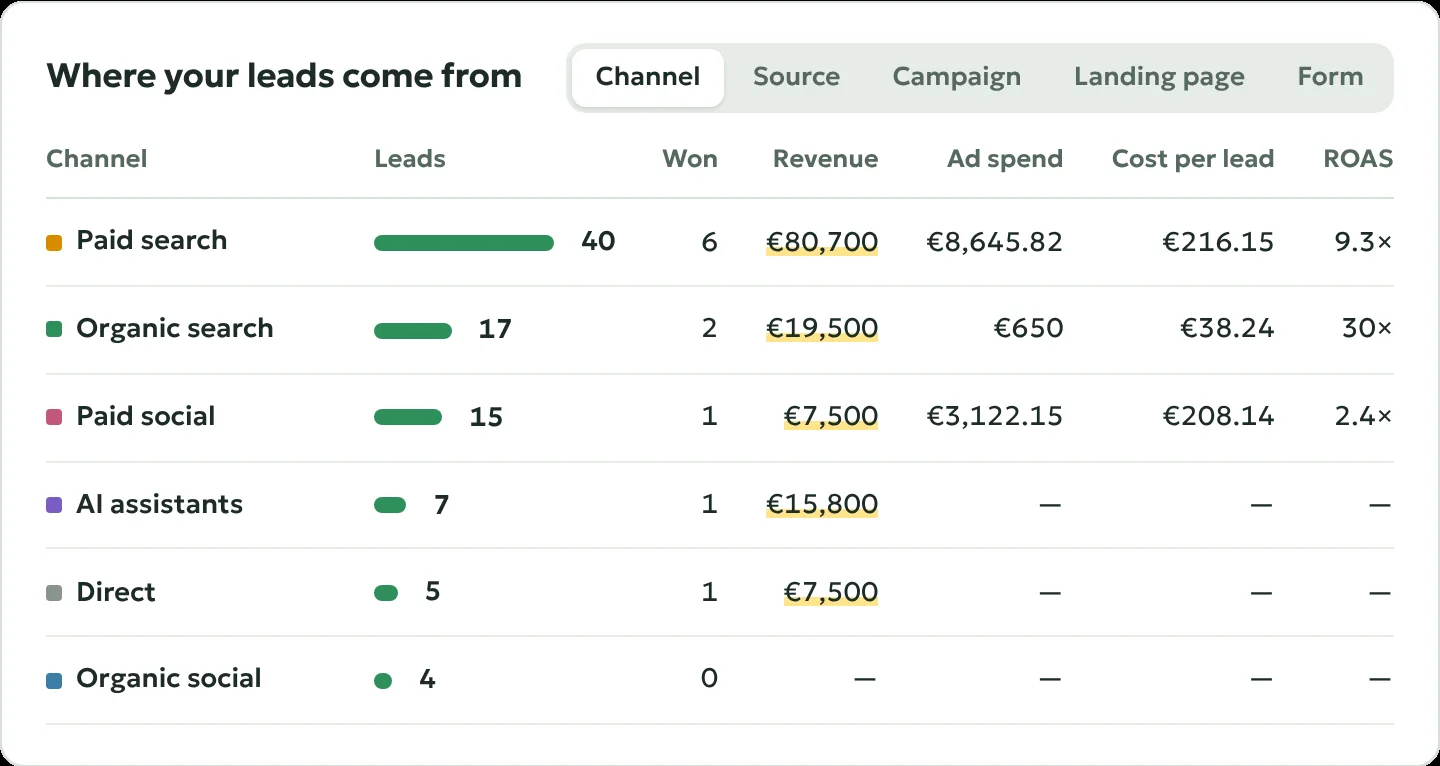Viewport: 1440px width, 766px height.
Task: Click the Ad spend column header
Action: (x=1005, y=159)
